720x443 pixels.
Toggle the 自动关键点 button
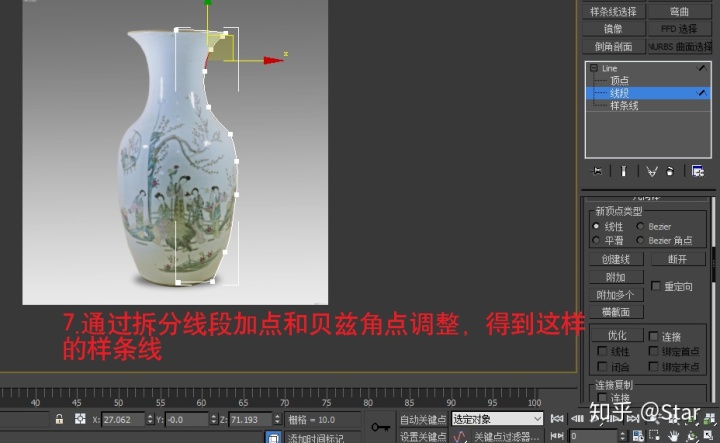tap(423, 419)
